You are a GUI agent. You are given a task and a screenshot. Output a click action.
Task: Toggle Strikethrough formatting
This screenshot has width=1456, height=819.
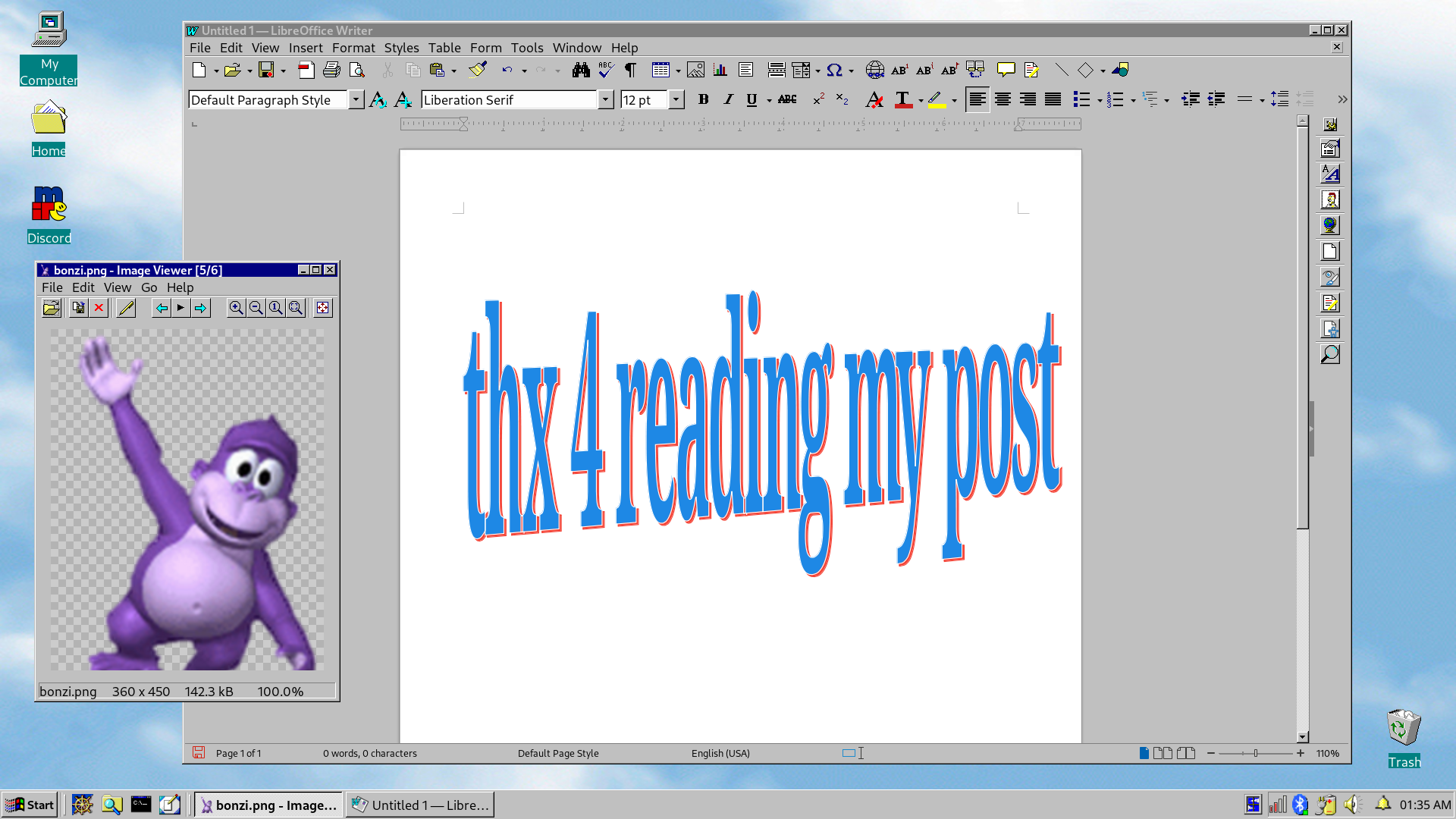787,99
